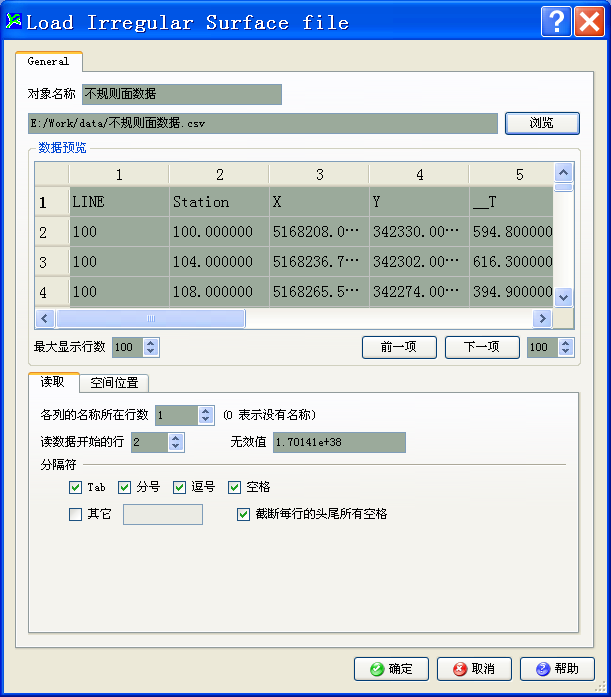
Task: Select column header 4 in preview table
Action: [419, 175]
